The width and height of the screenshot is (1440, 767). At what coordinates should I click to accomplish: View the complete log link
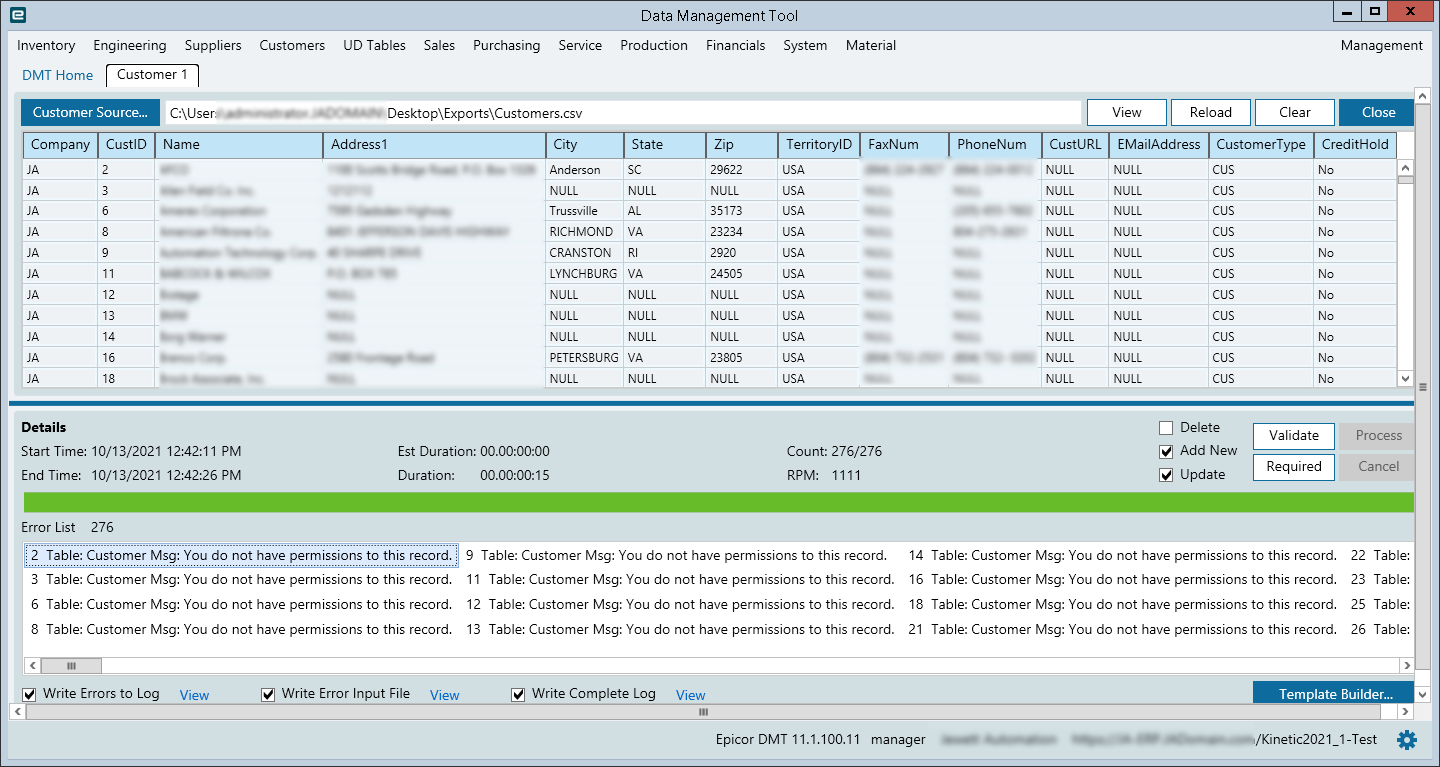coord(691,695)
